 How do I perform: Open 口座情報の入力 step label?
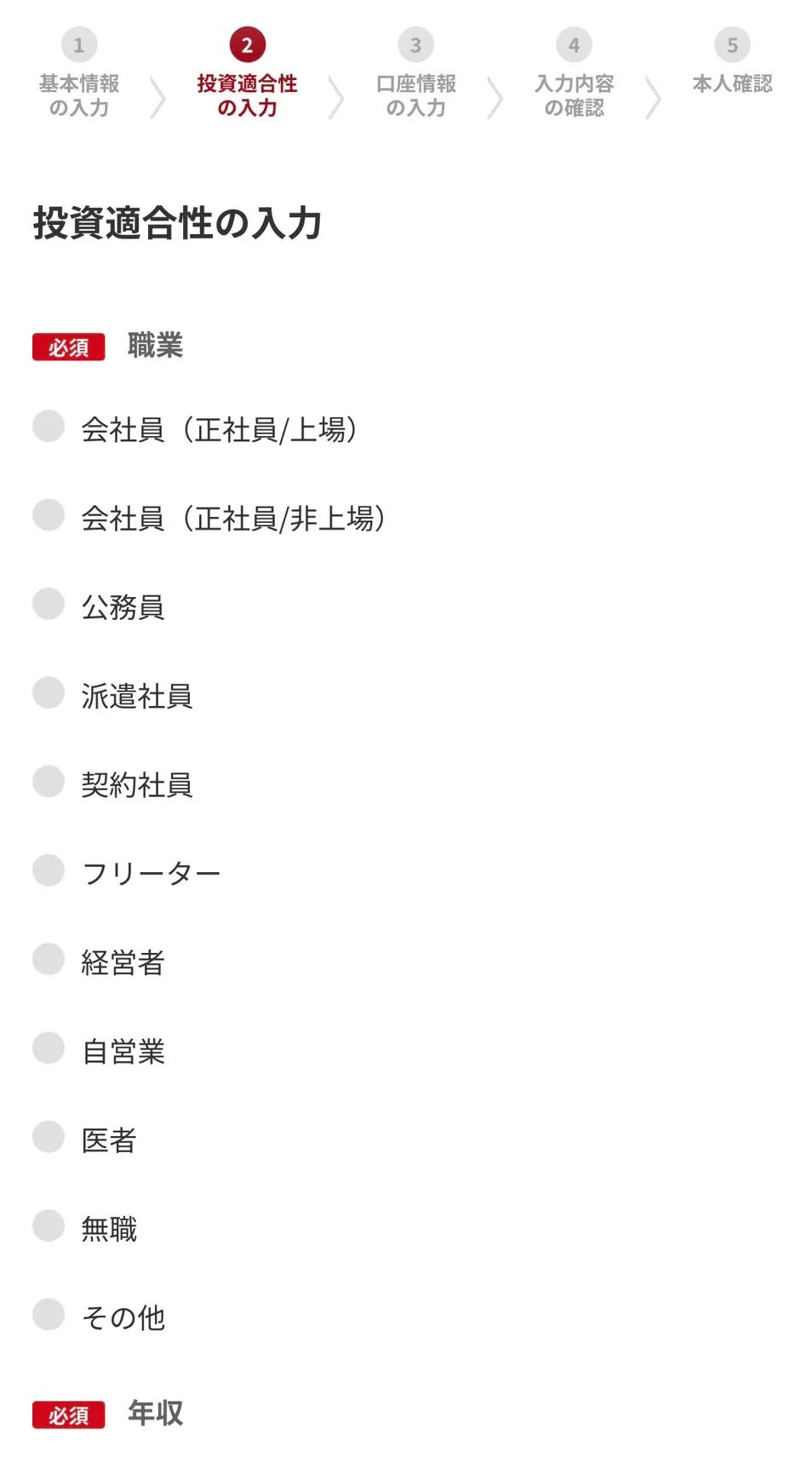[416, 95]
